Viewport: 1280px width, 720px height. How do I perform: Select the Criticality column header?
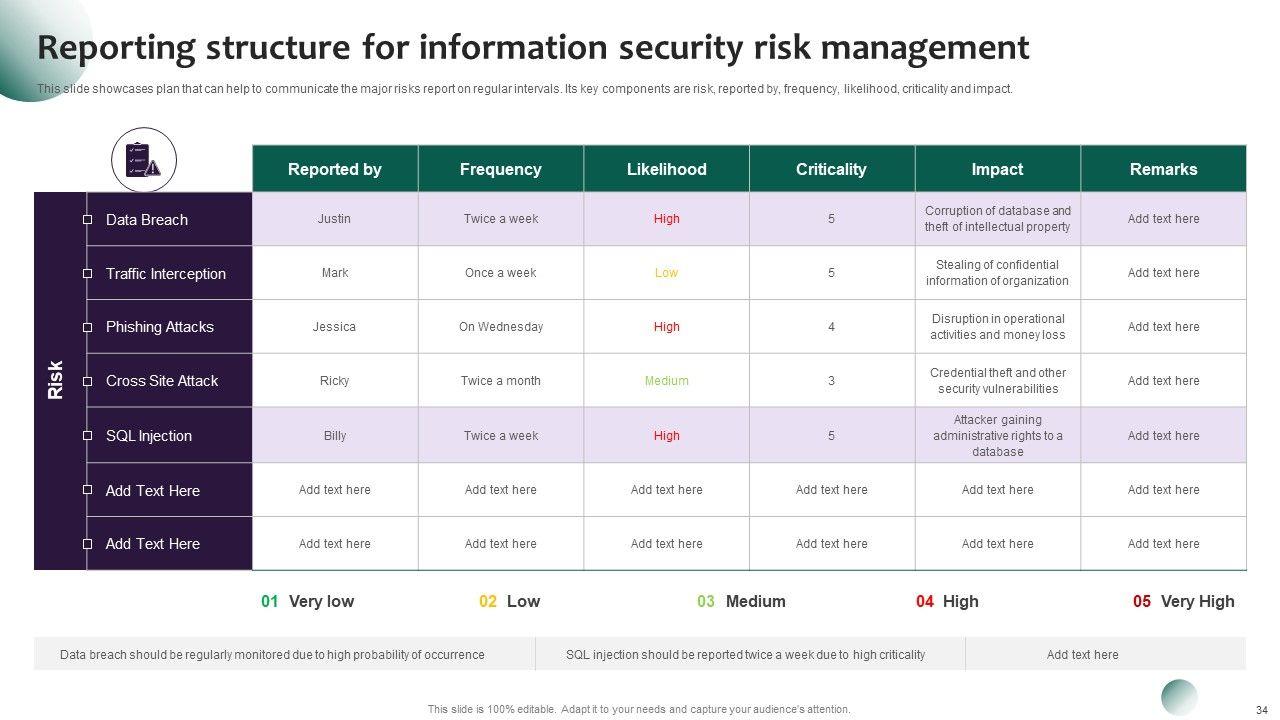coord(831,169)
